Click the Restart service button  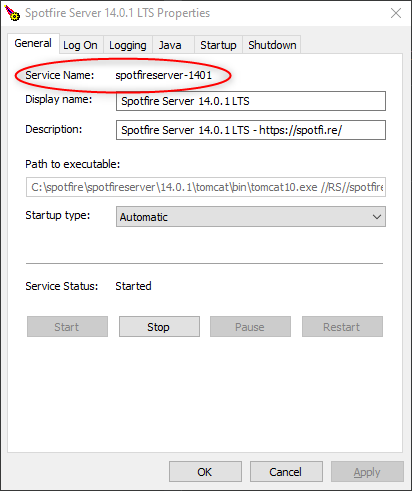tap(342, 327)
